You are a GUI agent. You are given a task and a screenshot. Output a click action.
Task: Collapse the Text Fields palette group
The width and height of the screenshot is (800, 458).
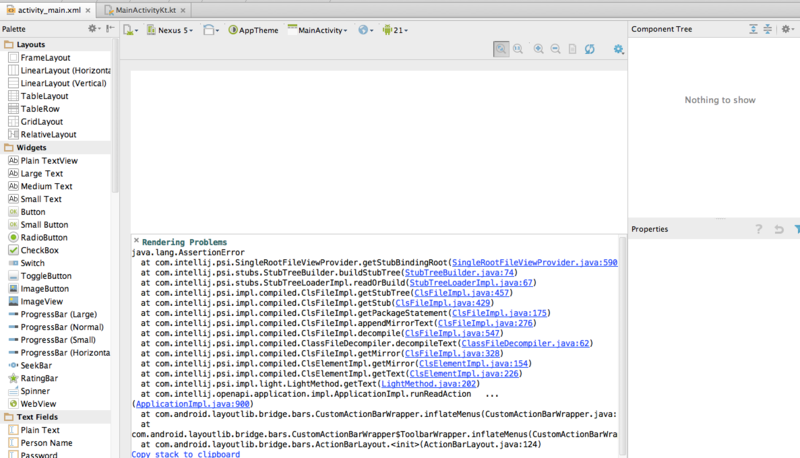[x=55, y=417]
